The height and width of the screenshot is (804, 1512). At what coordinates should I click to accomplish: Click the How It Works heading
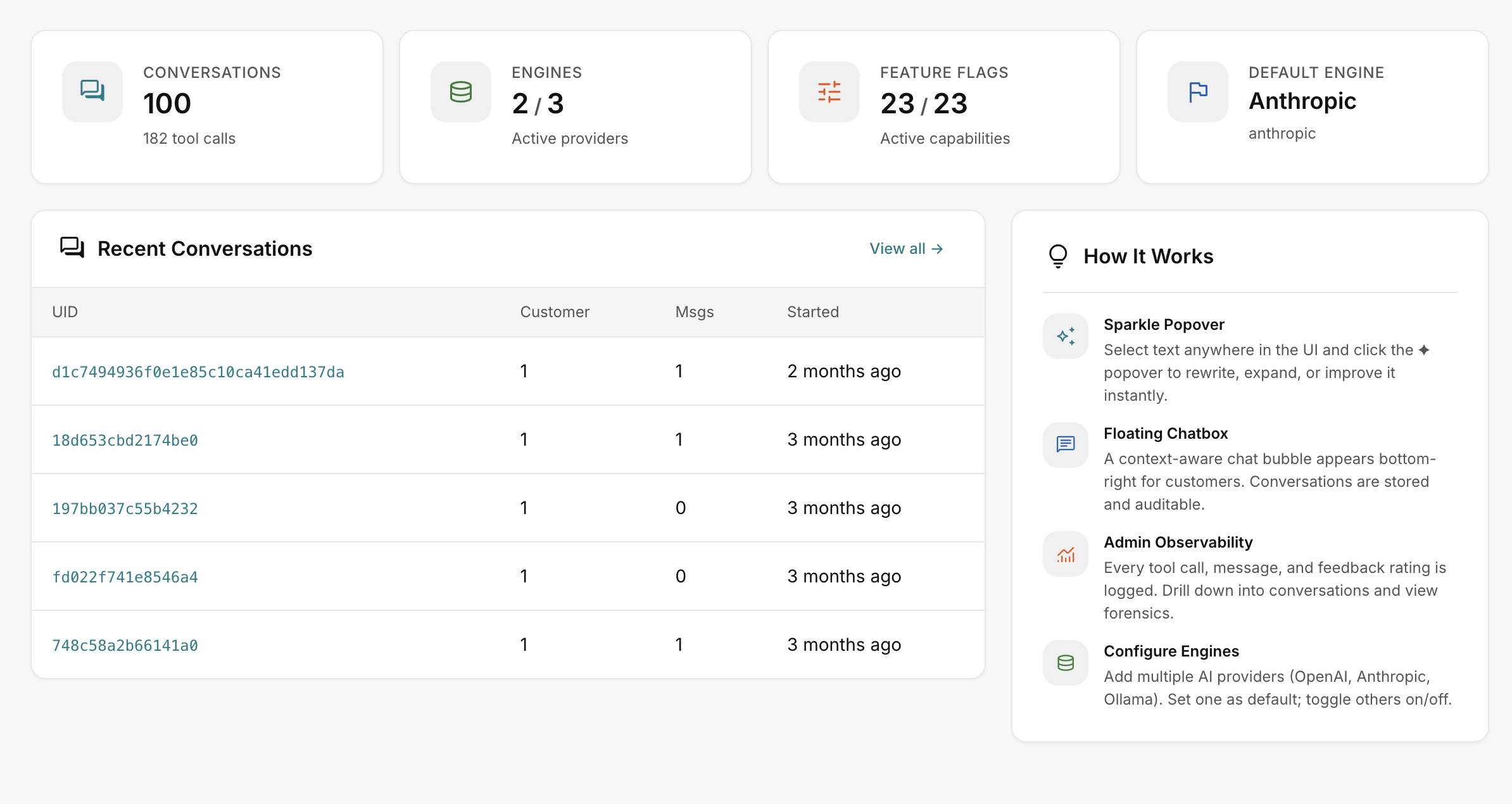click(x=1149, y=256)
